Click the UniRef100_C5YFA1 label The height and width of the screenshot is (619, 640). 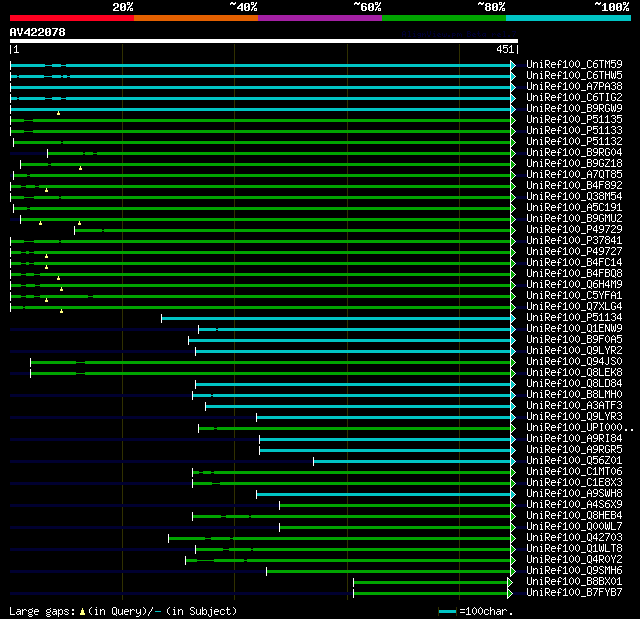coord(574,296)
